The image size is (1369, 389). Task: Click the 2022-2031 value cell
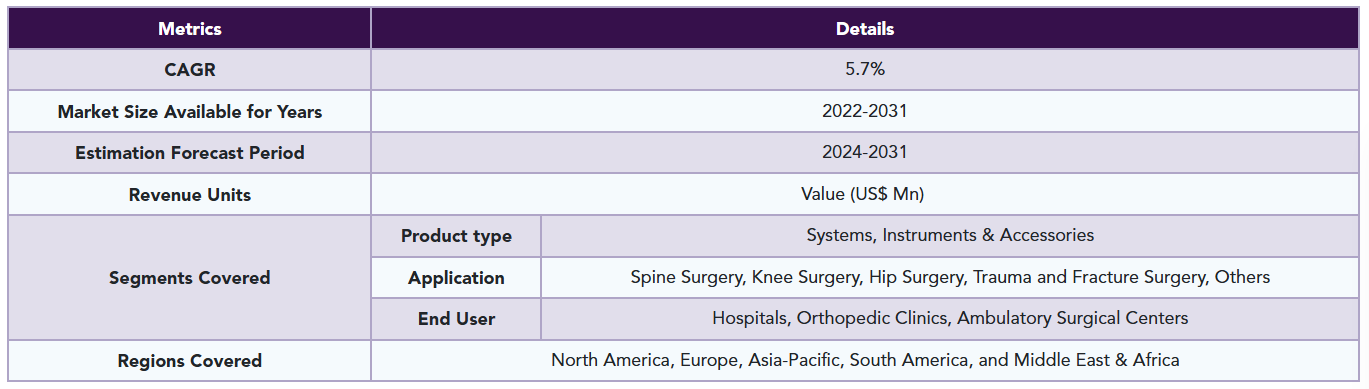pos(865,112)
